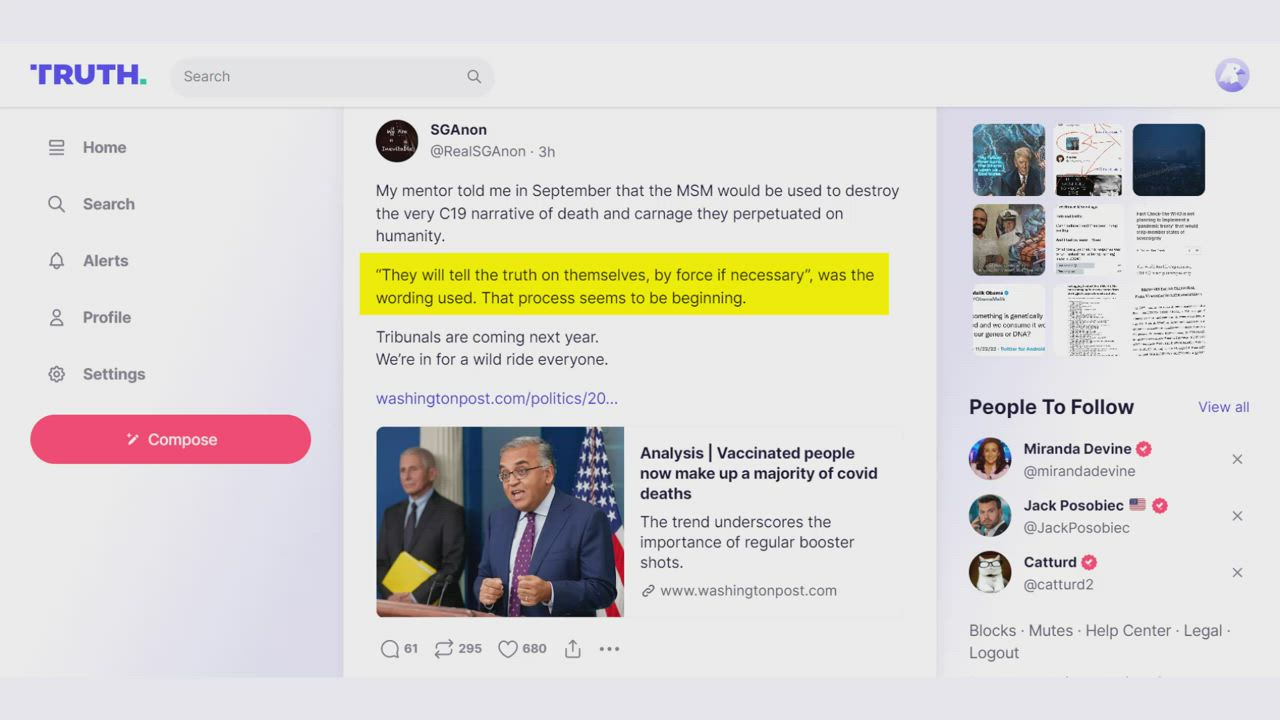
Task: Open Profile from sidebar
Action: (x=106, y=318)
